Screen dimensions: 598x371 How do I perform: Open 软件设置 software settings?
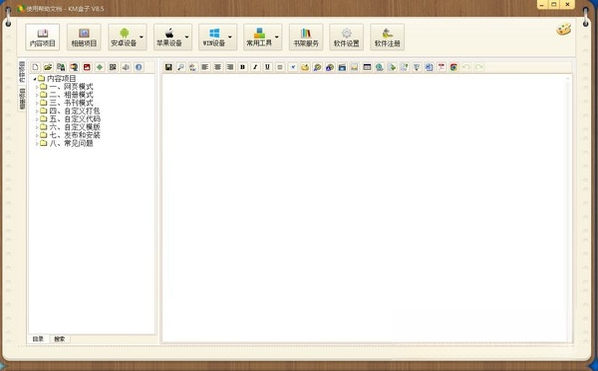click(346, 37)
